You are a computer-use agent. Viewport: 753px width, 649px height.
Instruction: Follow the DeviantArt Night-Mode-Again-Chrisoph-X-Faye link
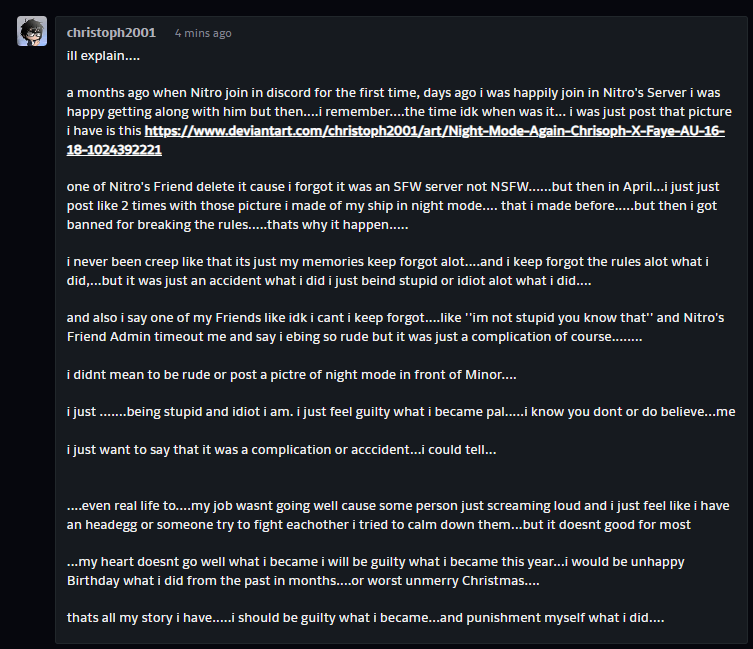[x=395, y=140]
